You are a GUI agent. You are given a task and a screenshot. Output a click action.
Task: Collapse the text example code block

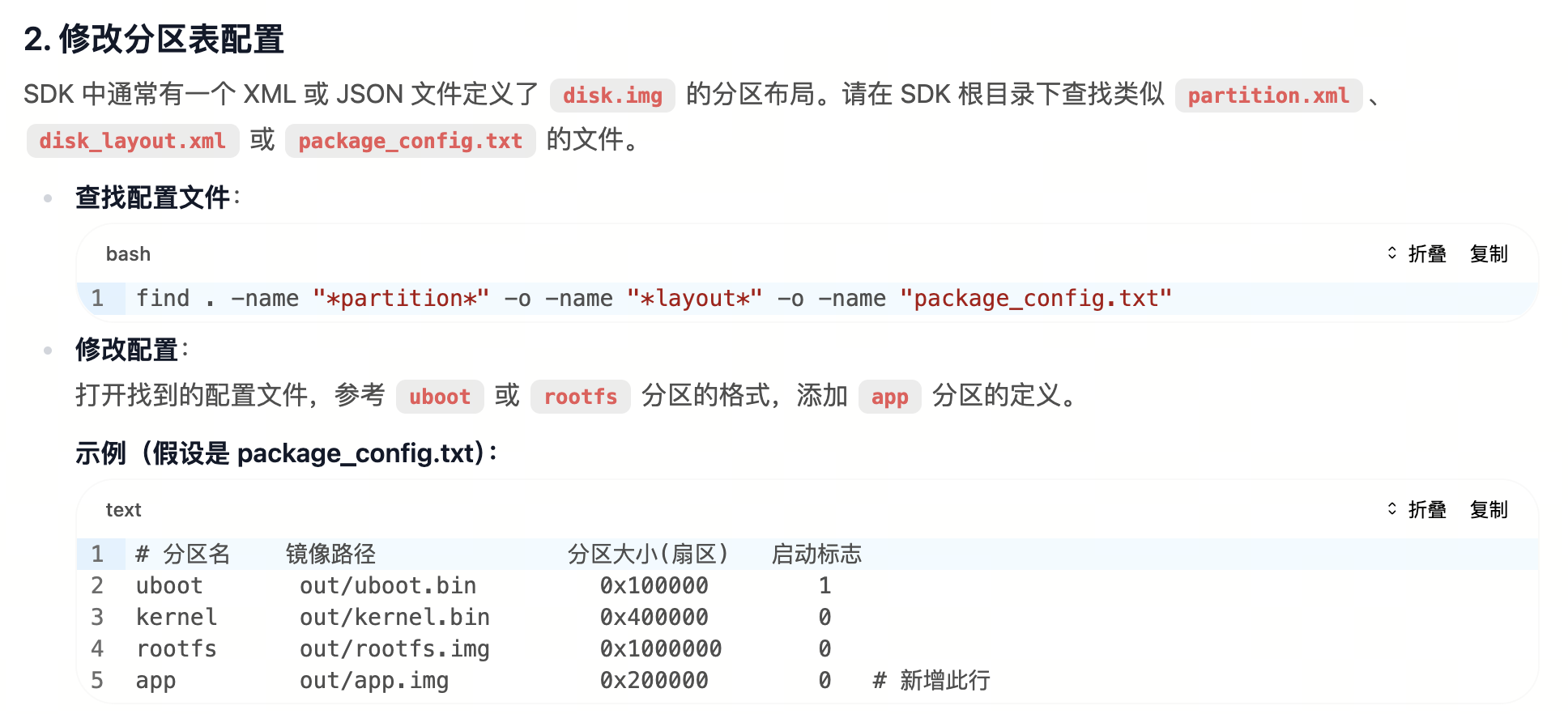tap(1417, 510)
